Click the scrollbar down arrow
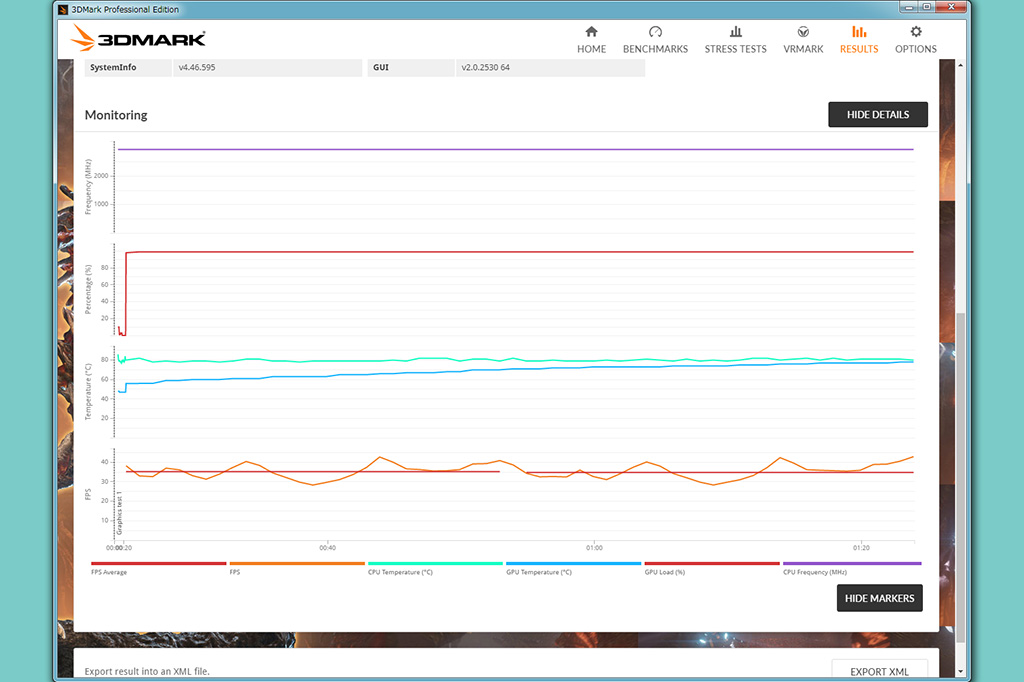The width and height of the screenshot is (1024, 682). click(960, 671)
